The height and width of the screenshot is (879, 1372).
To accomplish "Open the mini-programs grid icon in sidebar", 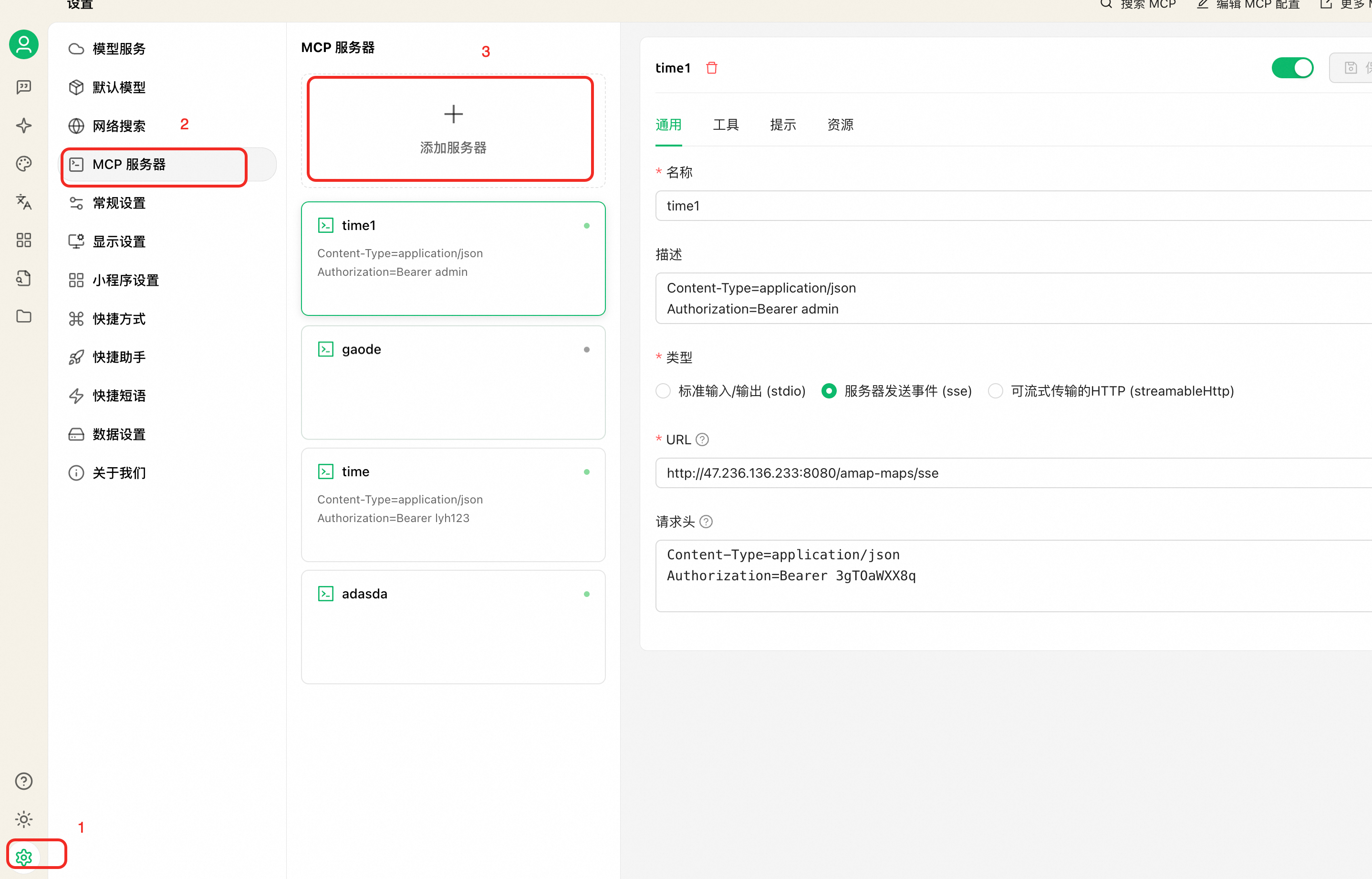I will 23,240.
